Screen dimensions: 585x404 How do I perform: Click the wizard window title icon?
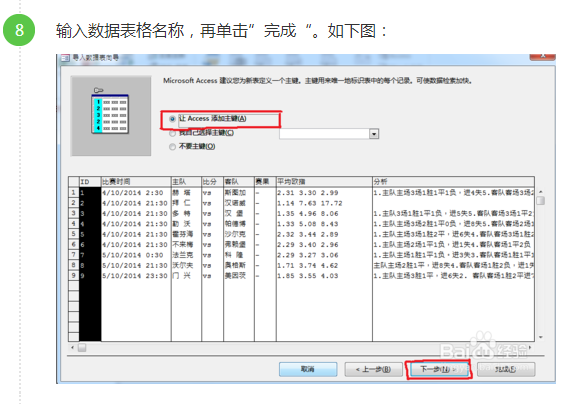[x=65, y=58]
